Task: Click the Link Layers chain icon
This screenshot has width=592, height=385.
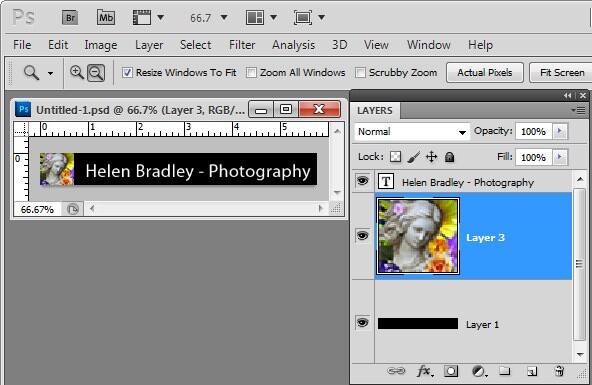Action: pos(396,371)
